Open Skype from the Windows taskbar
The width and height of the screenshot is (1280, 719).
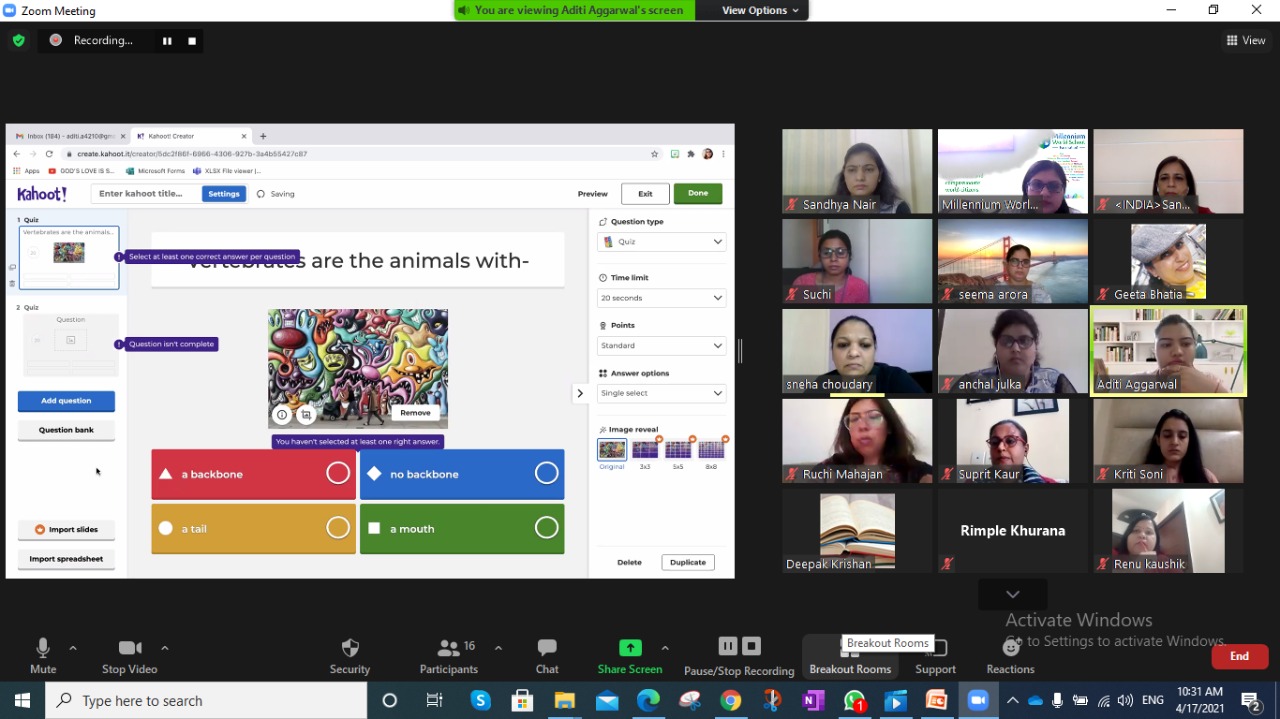(481, 701)
